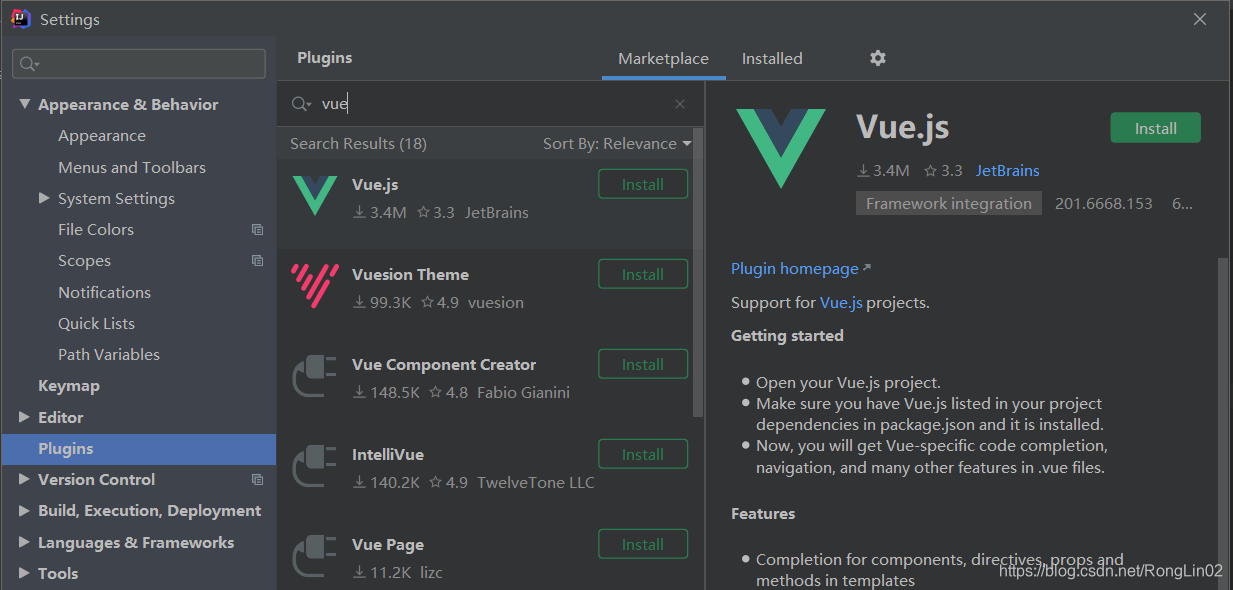Select Notifications settings

click(x=104, y=292)
